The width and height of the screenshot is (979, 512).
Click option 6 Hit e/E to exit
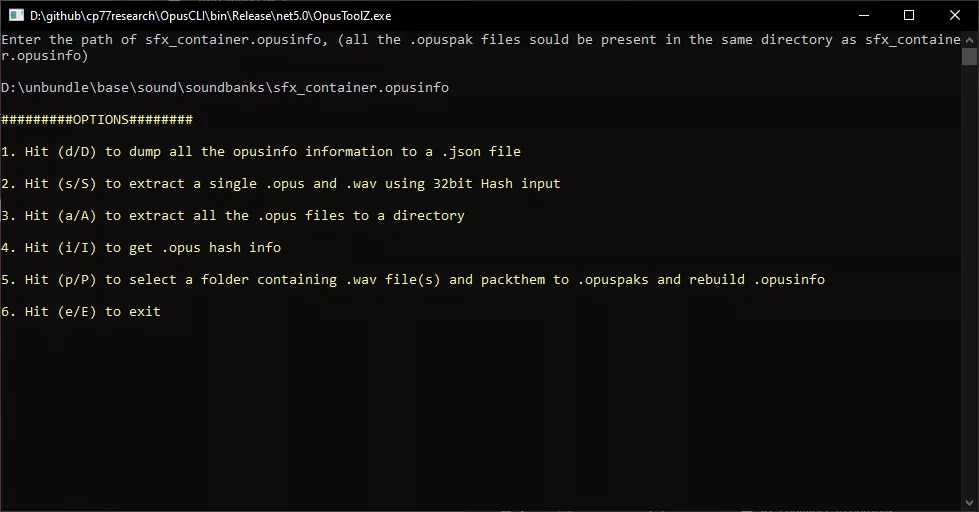[x=81, y=311]
